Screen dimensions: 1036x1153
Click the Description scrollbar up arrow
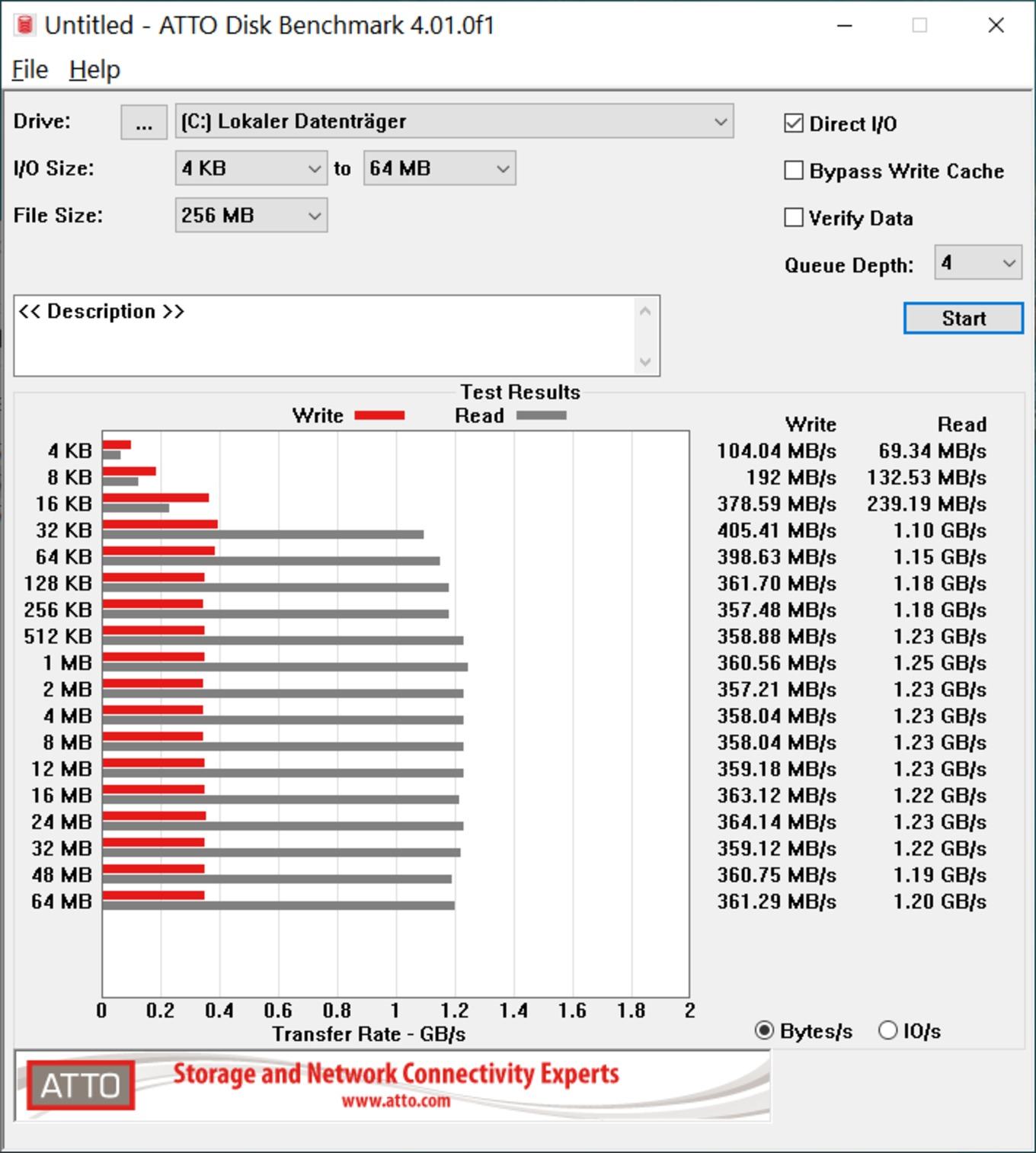645,311
